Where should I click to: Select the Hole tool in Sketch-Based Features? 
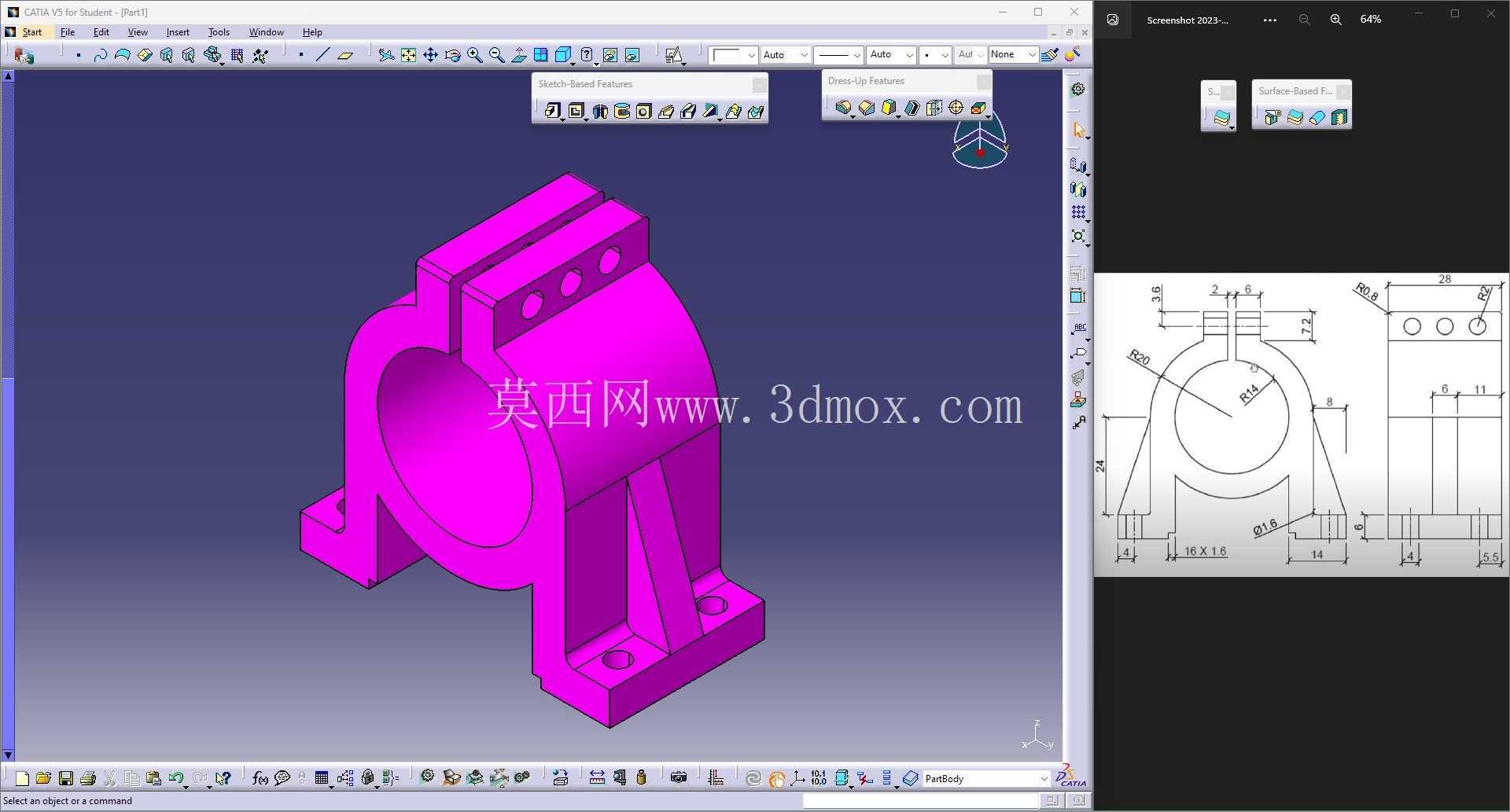pos(644,111)
